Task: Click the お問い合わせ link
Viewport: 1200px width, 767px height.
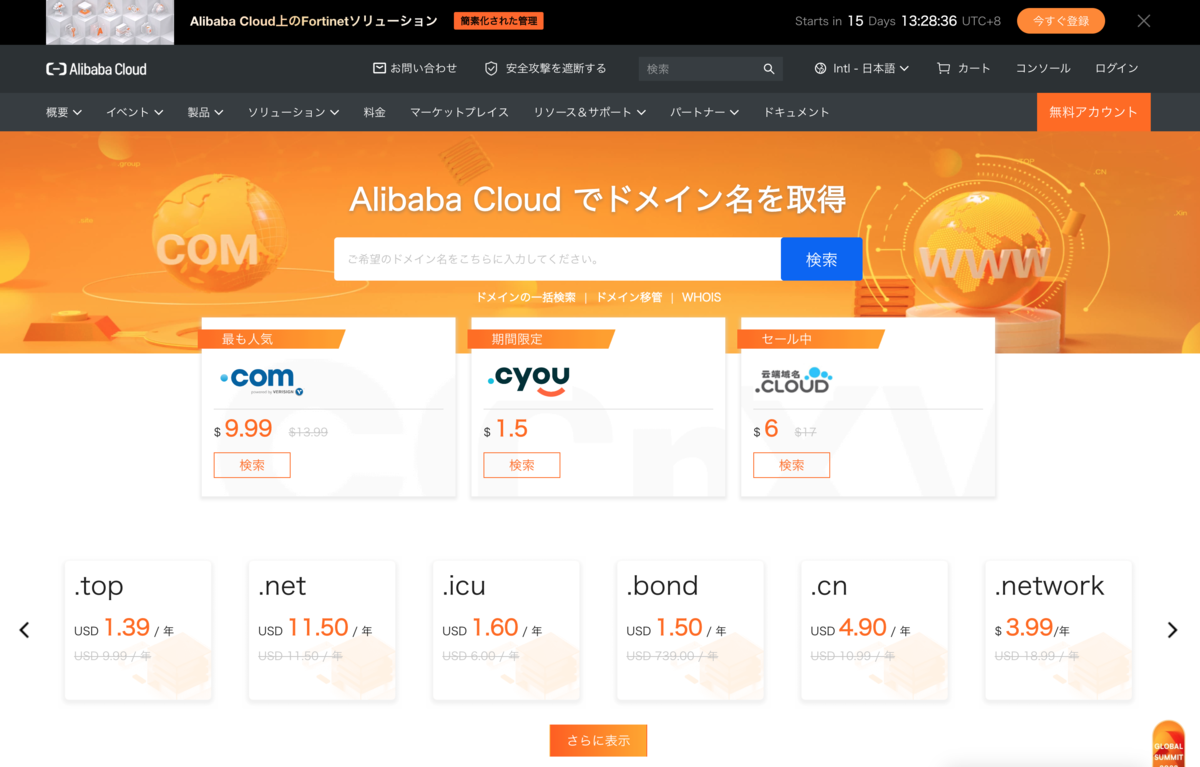Action: tap(424, 69)
